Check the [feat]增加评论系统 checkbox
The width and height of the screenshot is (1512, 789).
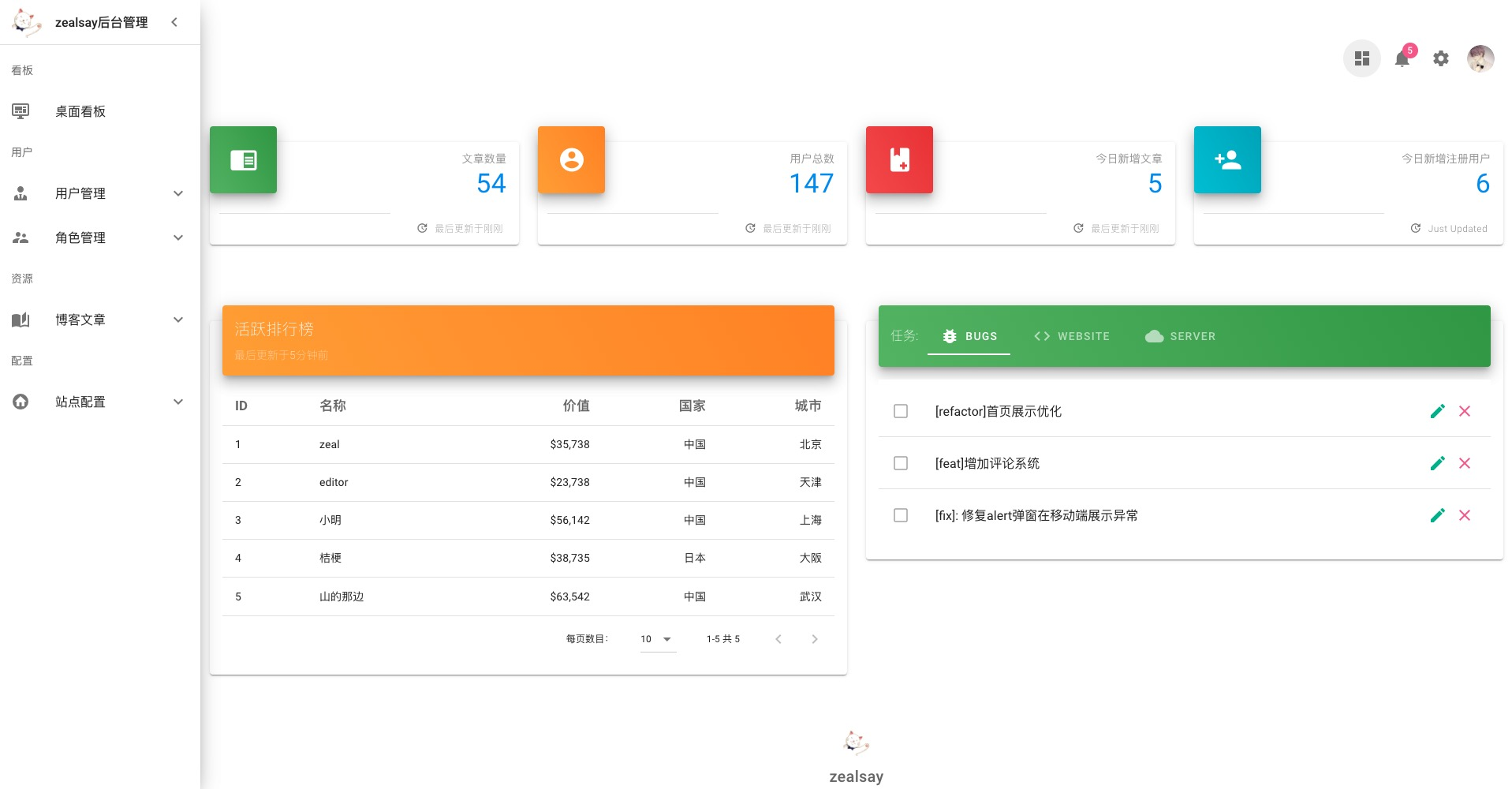[x=901, y=463]
